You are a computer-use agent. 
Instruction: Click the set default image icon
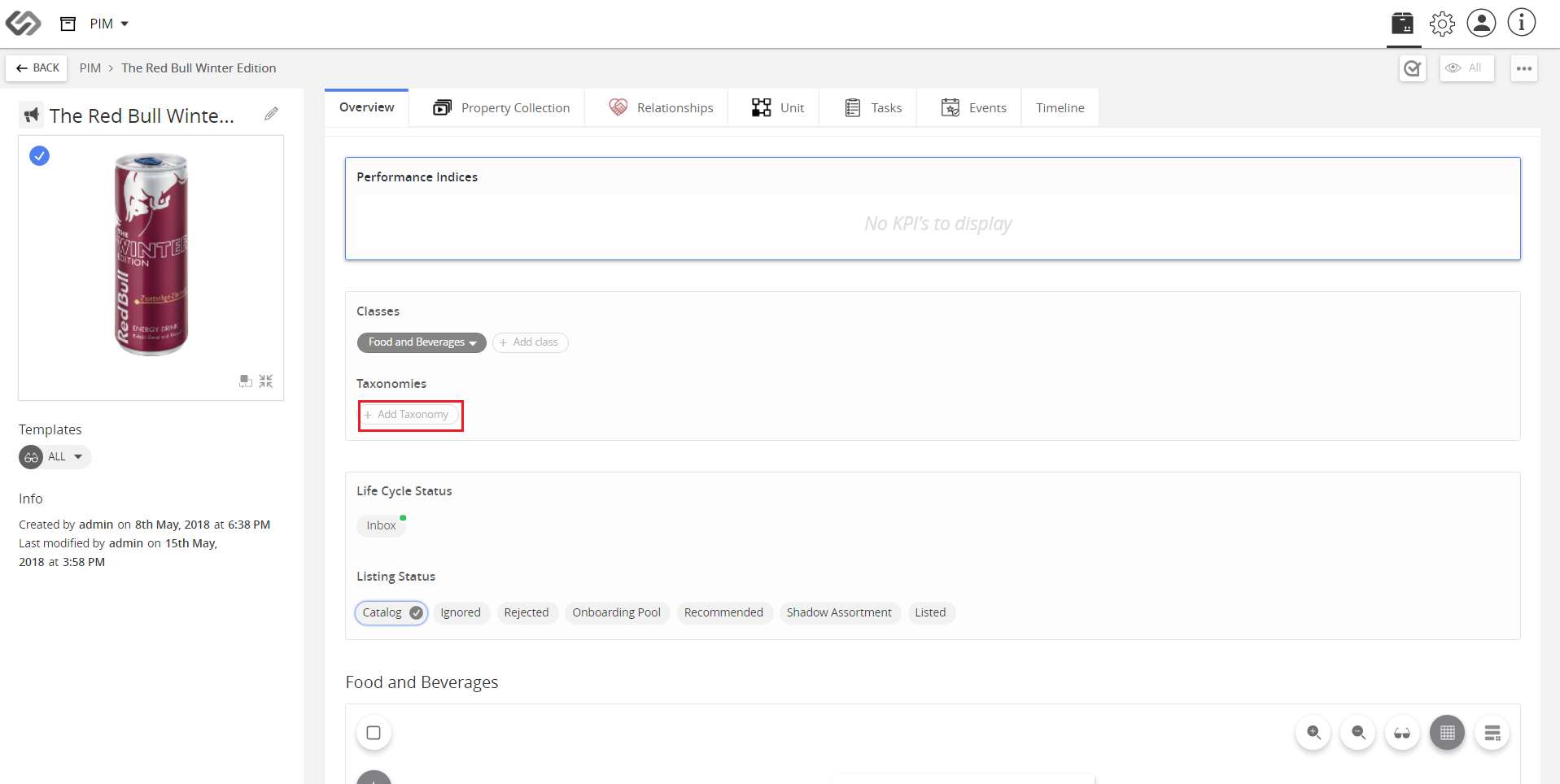246,381
